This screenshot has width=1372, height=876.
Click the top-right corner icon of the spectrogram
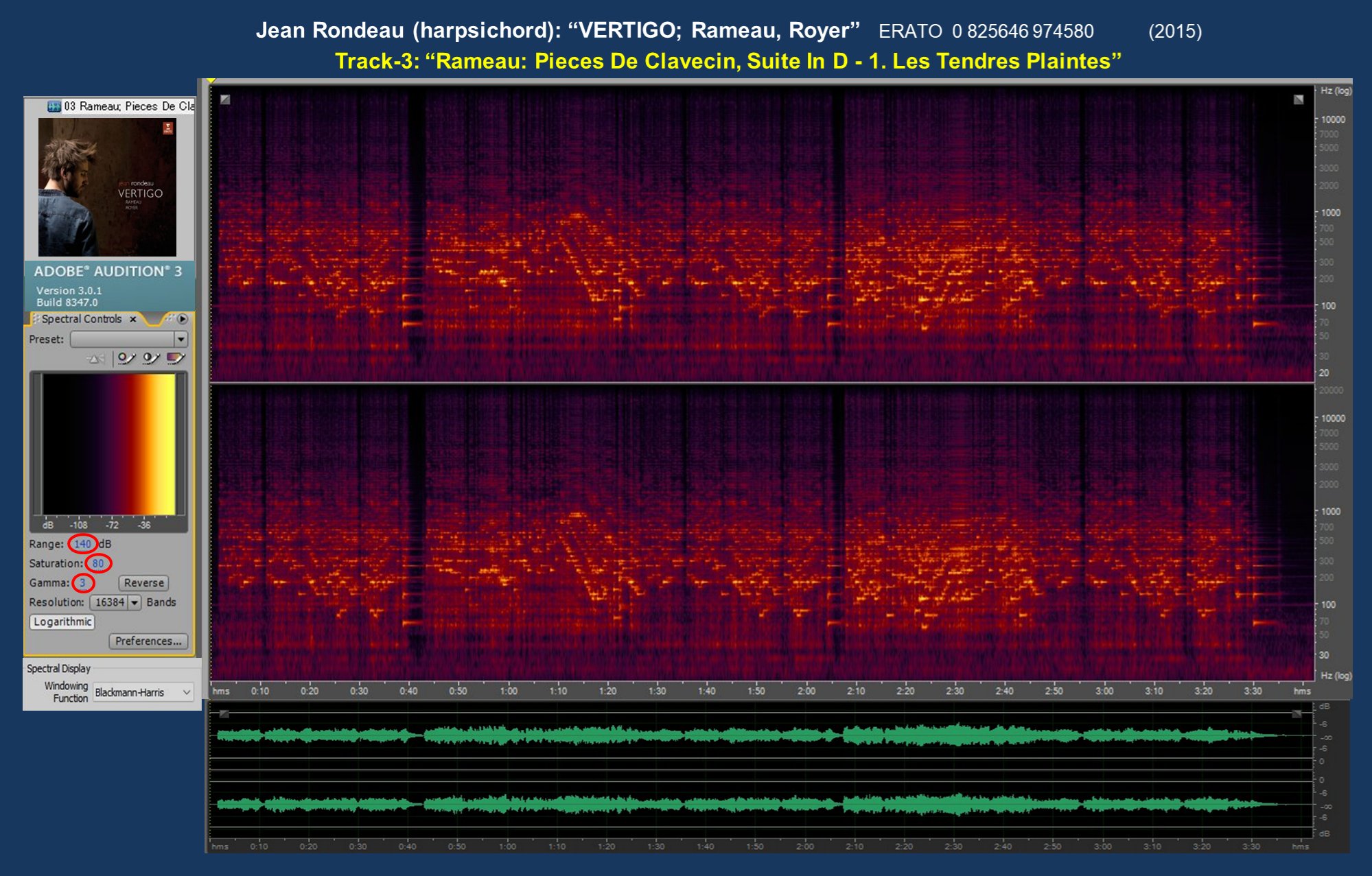point(1299,99)
